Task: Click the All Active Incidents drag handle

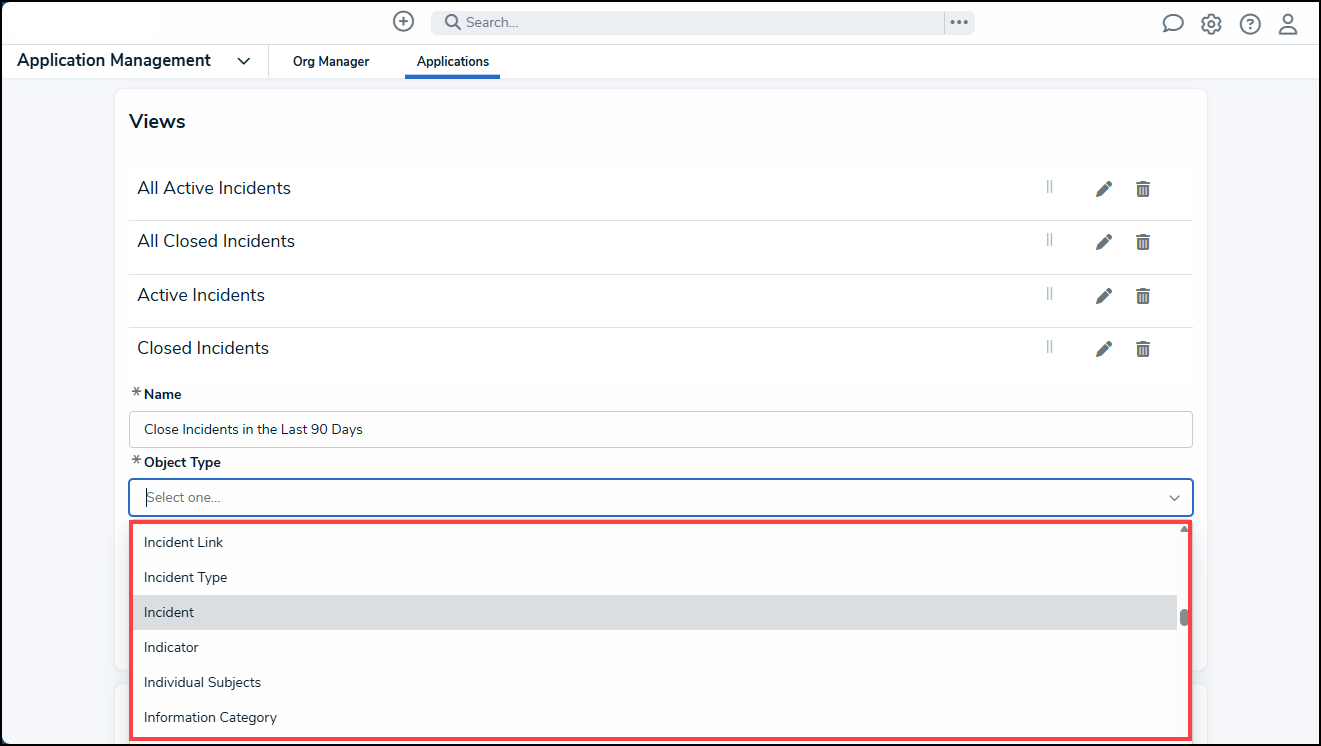Action: [x=1049, y=187]
